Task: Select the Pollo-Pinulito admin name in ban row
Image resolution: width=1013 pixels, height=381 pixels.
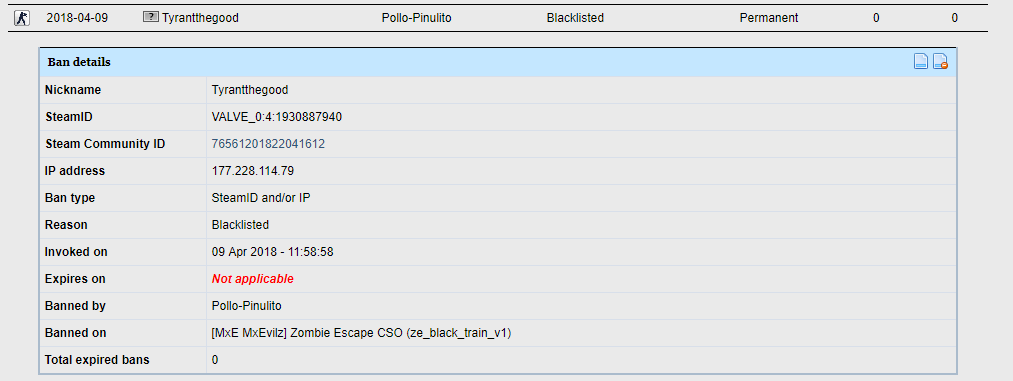Action: (x=417, y=18)
